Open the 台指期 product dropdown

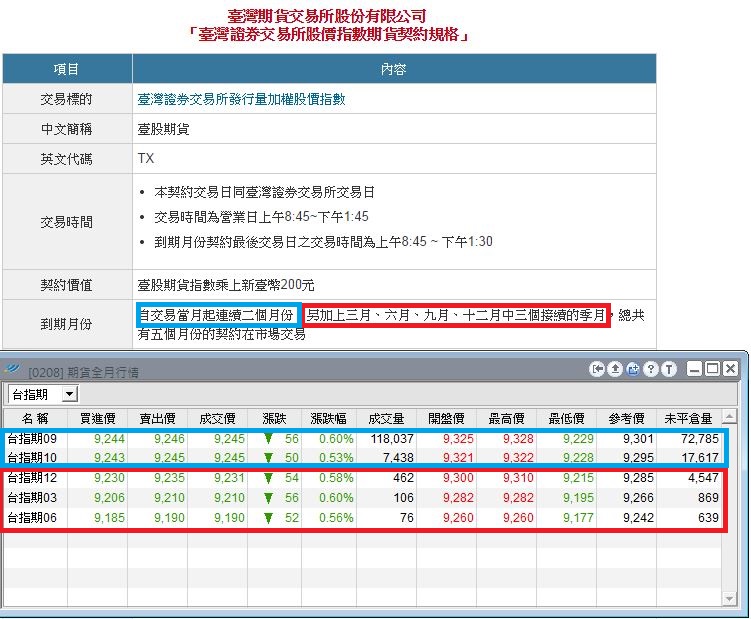(x=70, y=394)
